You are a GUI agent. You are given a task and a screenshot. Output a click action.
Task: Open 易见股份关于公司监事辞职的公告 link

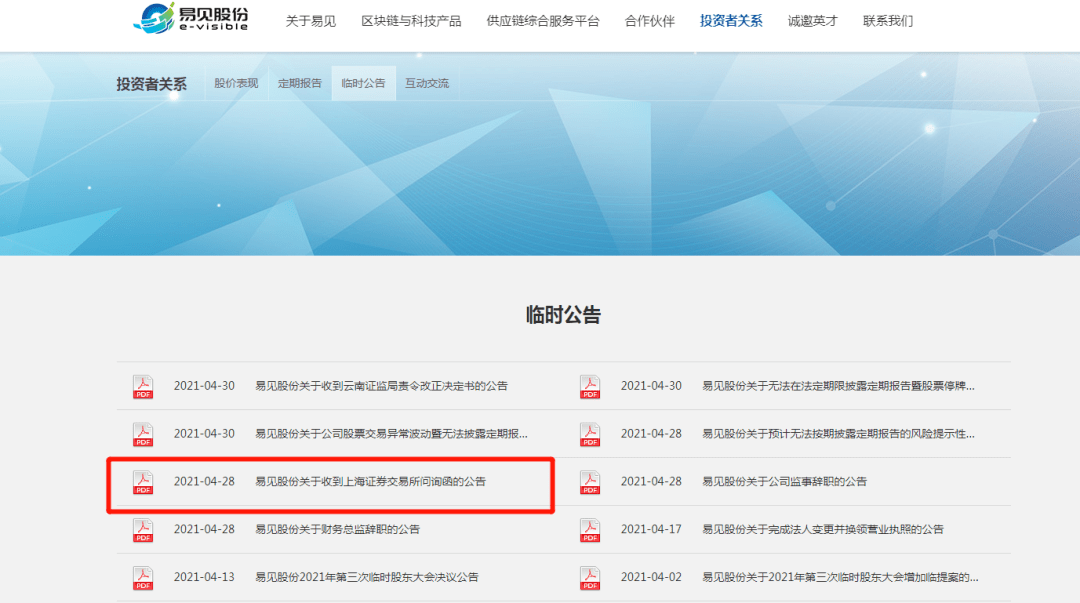(785, 481)
